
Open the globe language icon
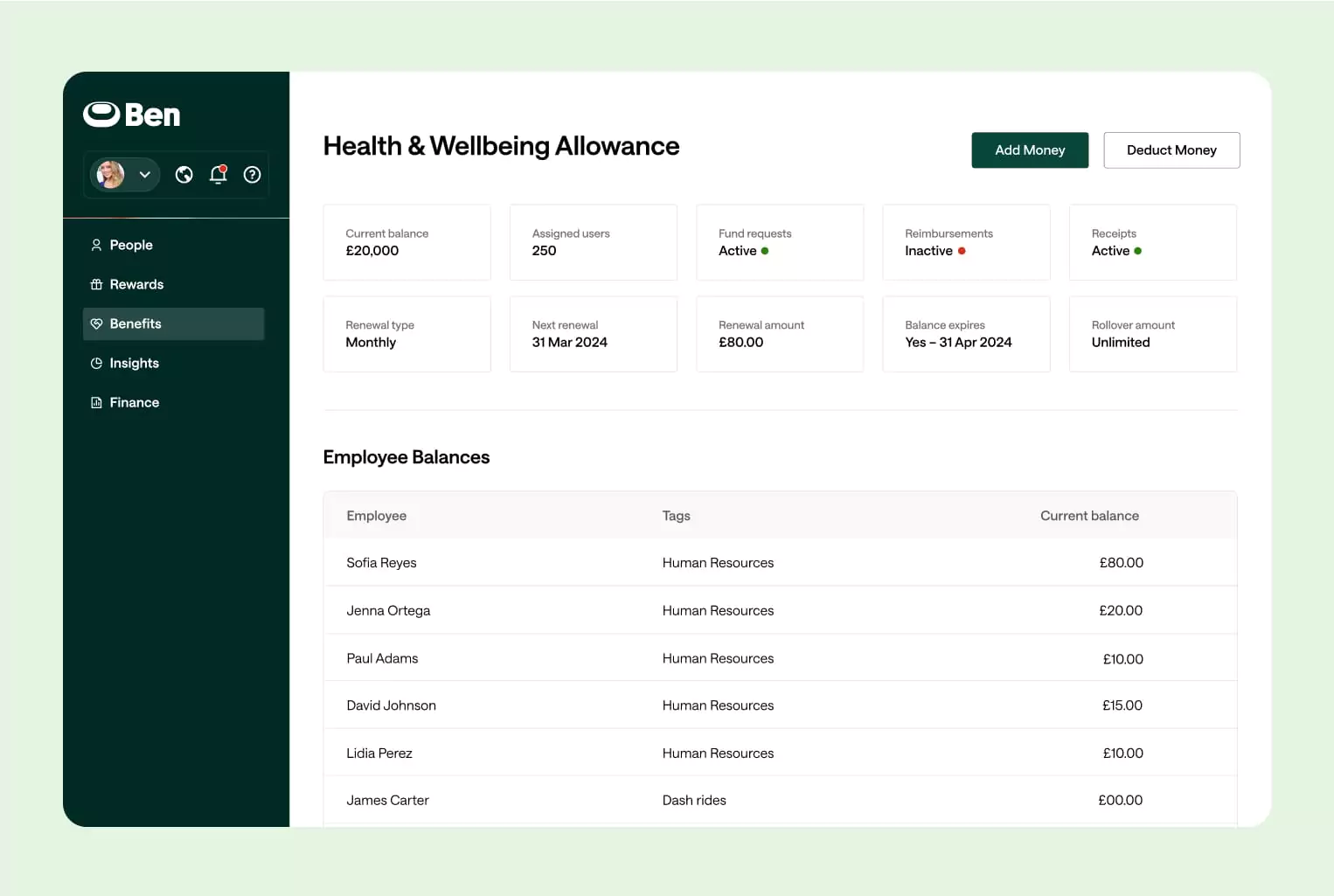click(x=184, y=175)
